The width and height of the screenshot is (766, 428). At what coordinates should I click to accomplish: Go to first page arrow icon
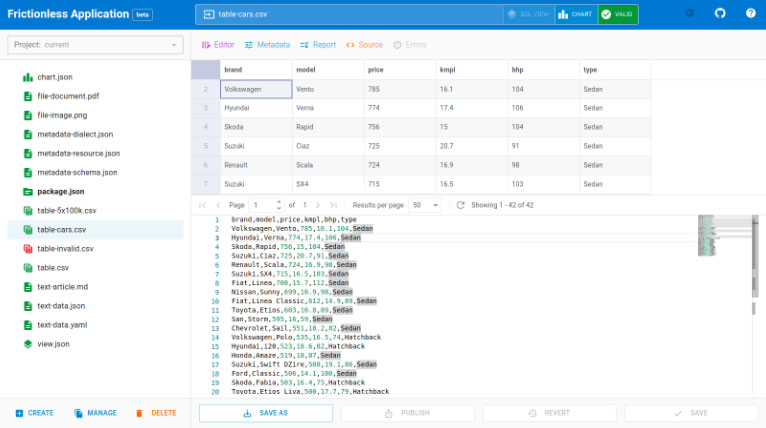(x=202, y=205)
